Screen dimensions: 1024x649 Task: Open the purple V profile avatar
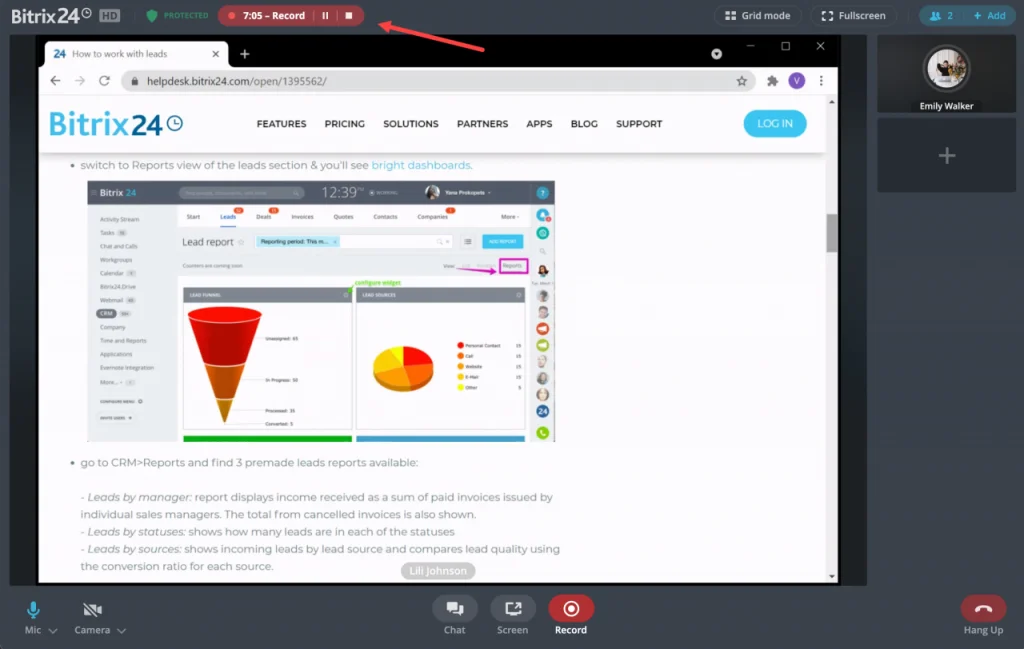click(796, 81)
